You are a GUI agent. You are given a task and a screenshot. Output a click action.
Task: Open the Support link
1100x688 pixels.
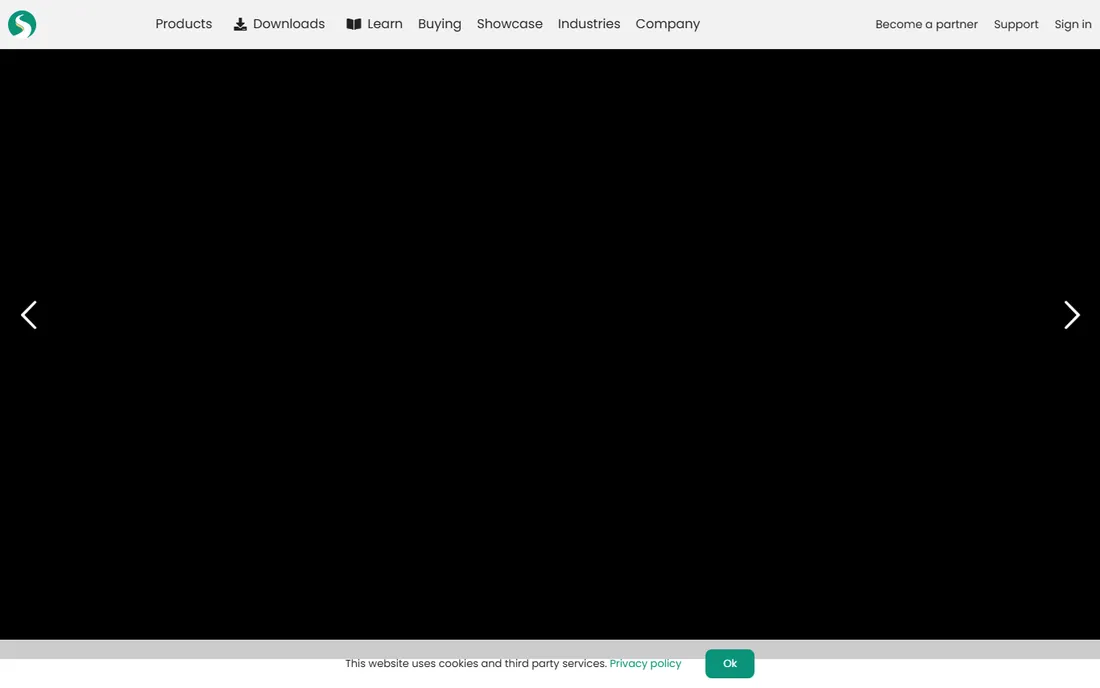tap(1016, 25)
